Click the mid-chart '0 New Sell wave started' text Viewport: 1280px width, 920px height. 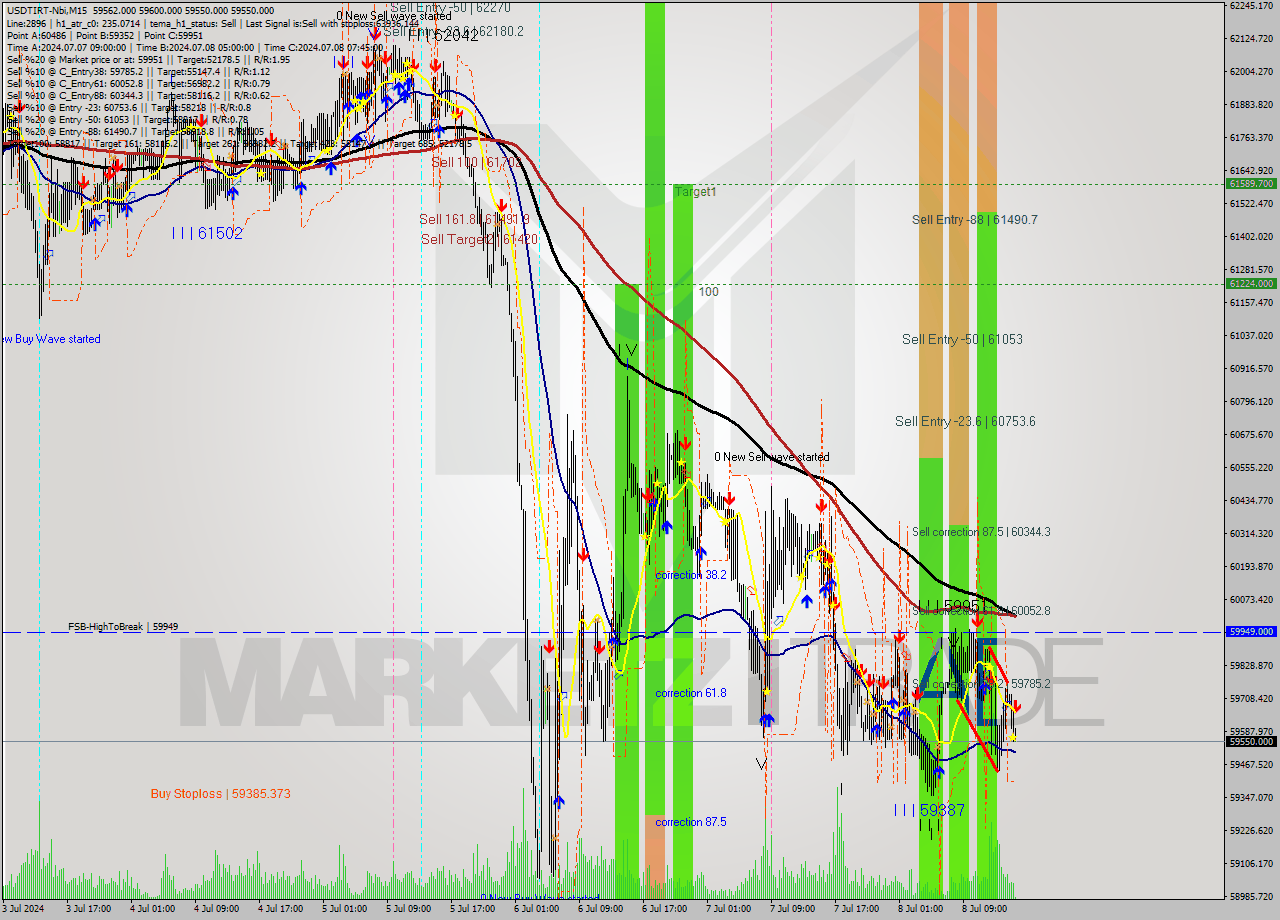[x=771, y=457]
